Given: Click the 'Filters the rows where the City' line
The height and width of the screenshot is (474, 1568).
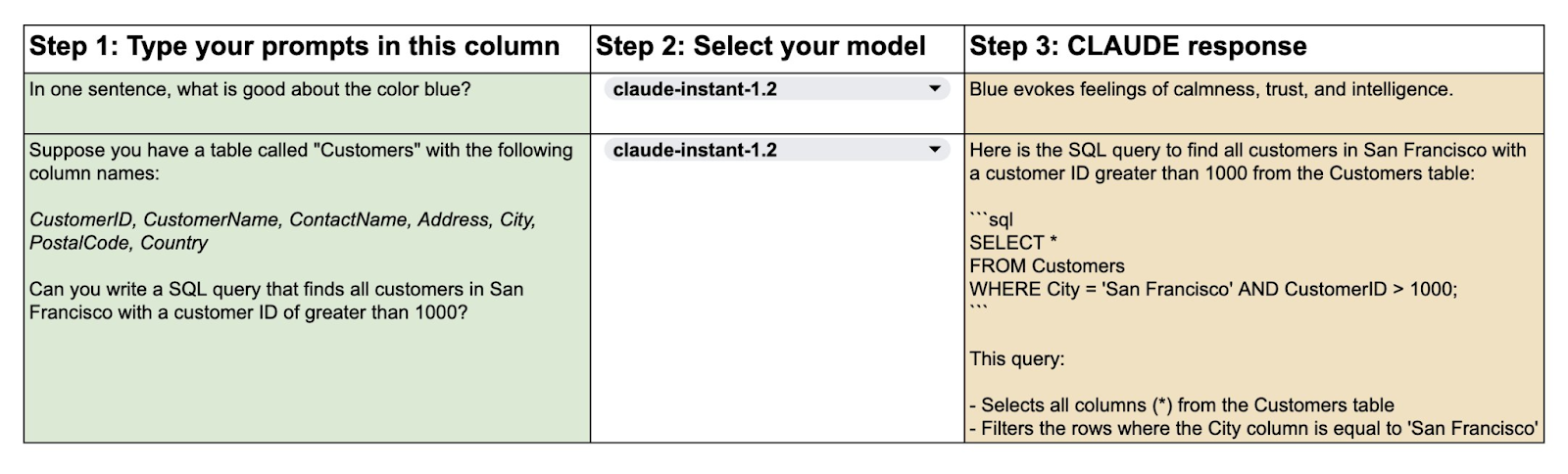Looking at the screenshot, I should click(x=1253, y=428).
